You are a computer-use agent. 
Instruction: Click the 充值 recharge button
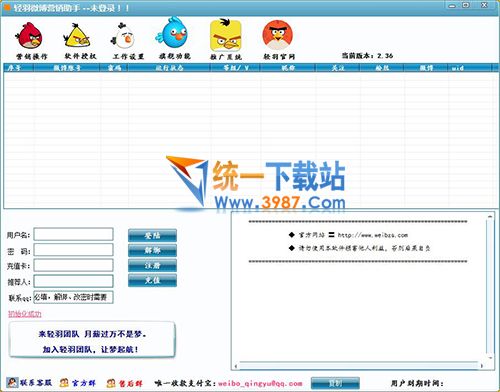(x=152, y=280)
